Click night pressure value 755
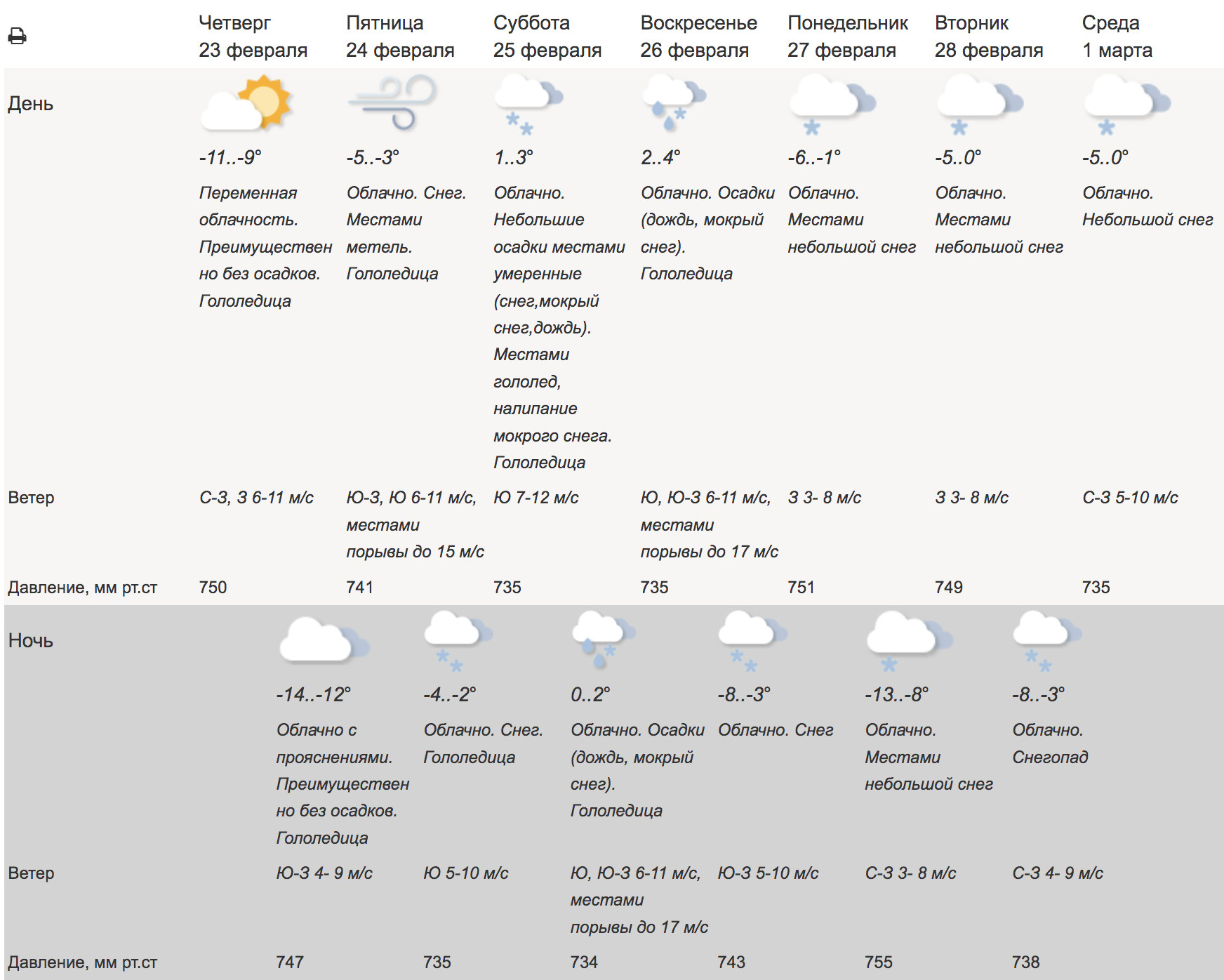This screenshot has width=1224, height=980. tap(879, 962)
